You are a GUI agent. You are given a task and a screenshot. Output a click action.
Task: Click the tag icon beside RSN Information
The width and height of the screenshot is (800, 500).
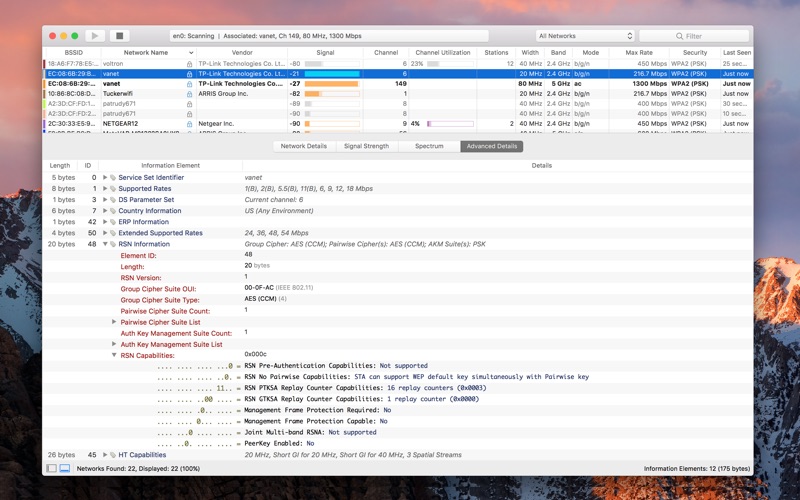(x=113, y=244)
